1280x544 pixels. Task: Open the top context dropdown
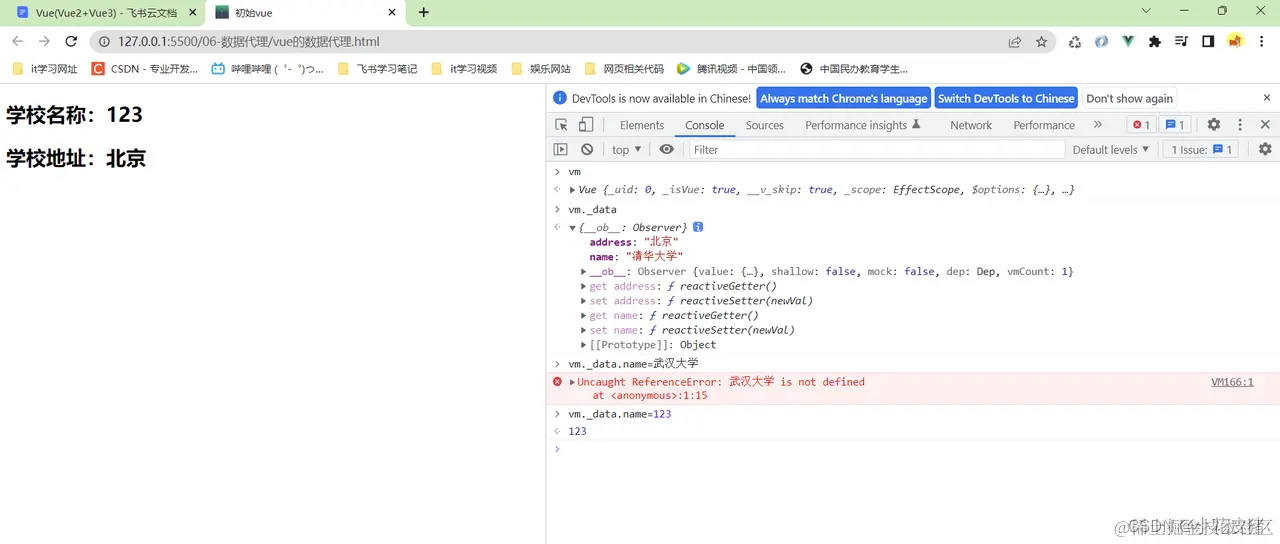point(627,149)
